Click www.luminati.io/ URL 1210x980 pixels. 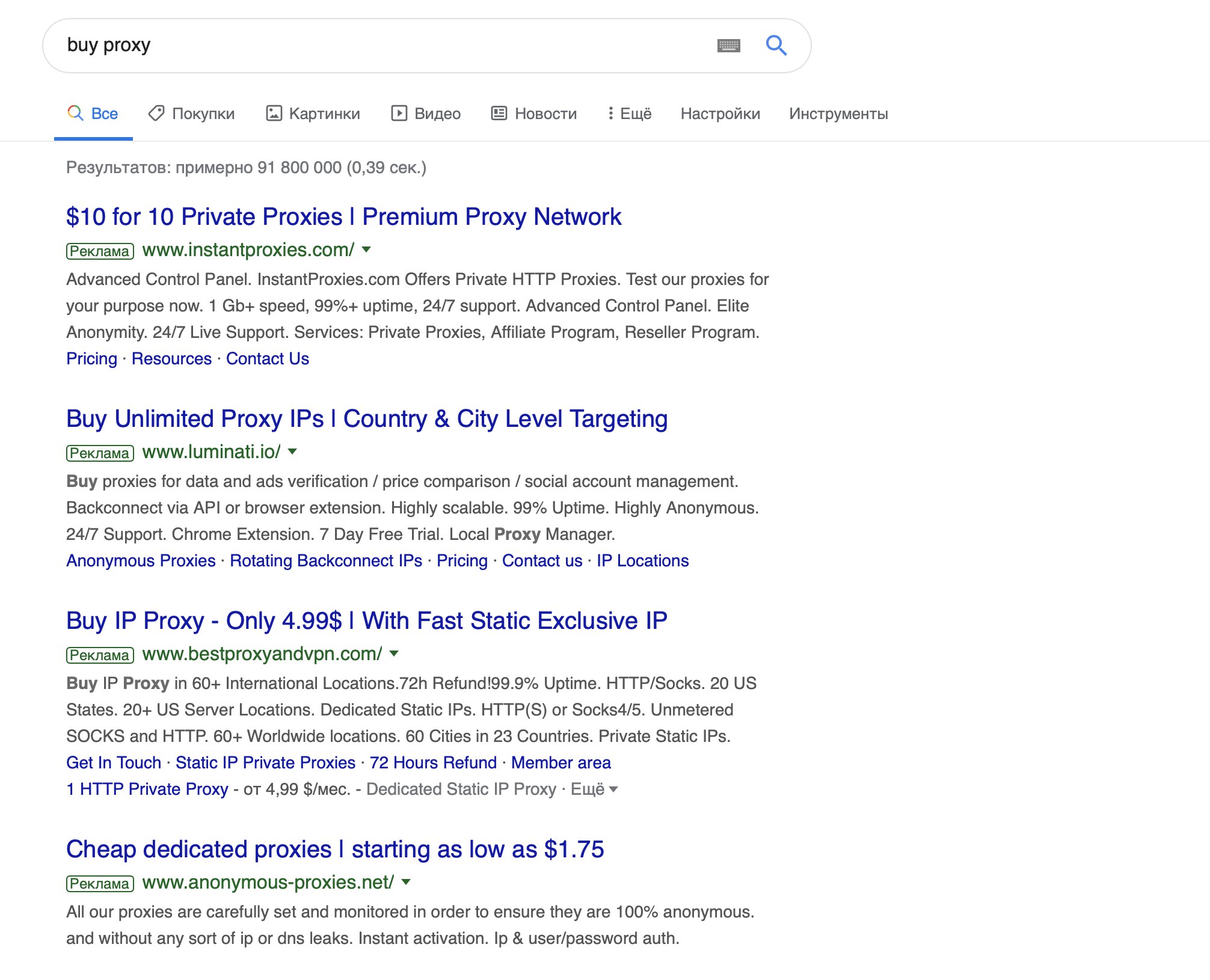212,452
